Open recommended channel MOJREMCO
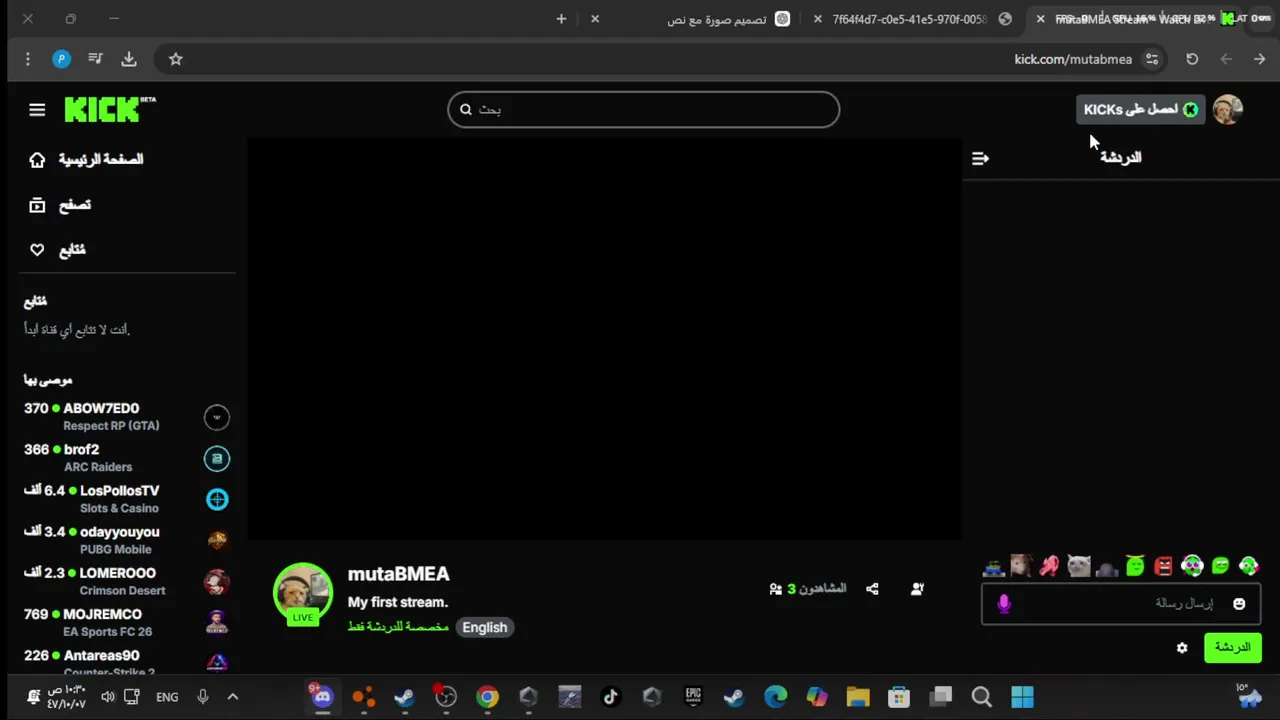The image size is (1280, 720). 127,622
